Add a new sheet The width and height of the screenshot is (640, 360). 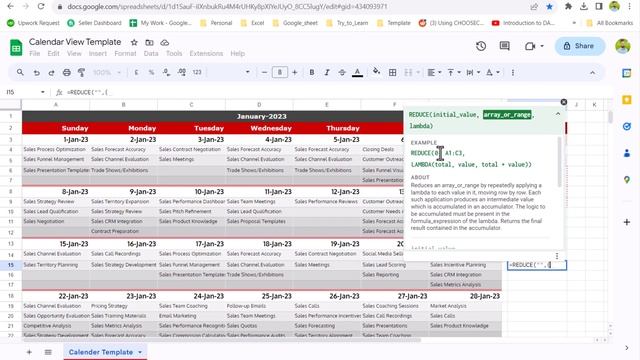(29, 352)
